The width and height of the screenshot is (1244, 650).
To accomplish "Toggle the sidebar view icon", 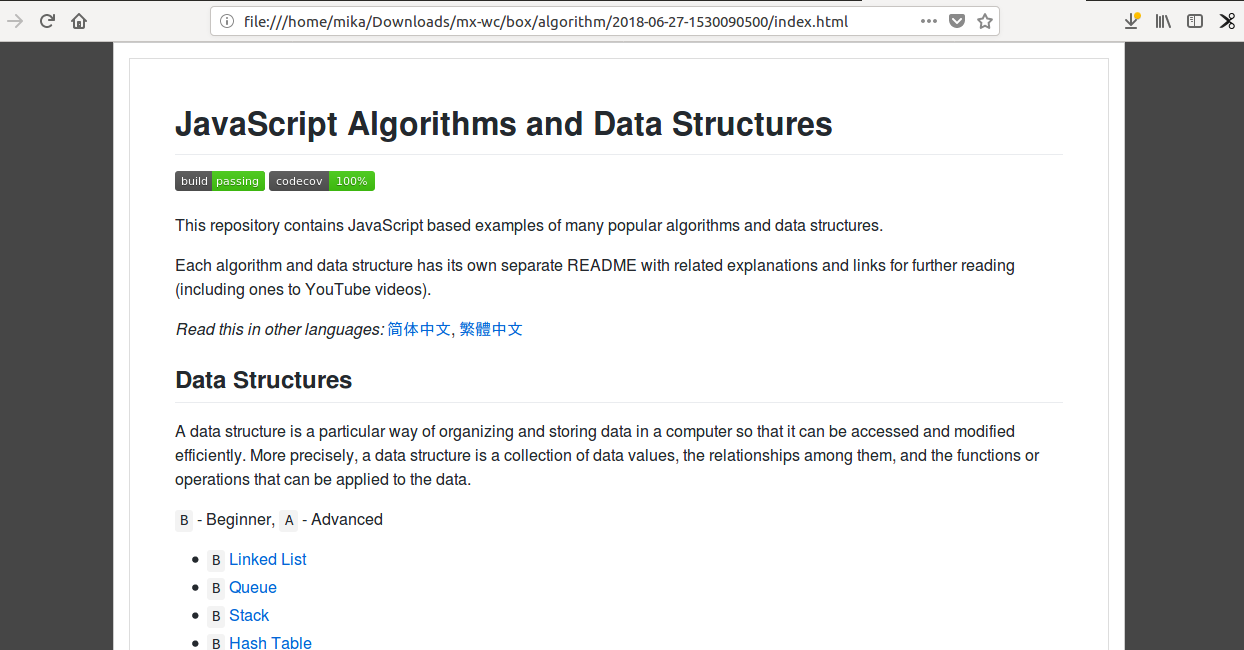I will tap(1195, 21).
